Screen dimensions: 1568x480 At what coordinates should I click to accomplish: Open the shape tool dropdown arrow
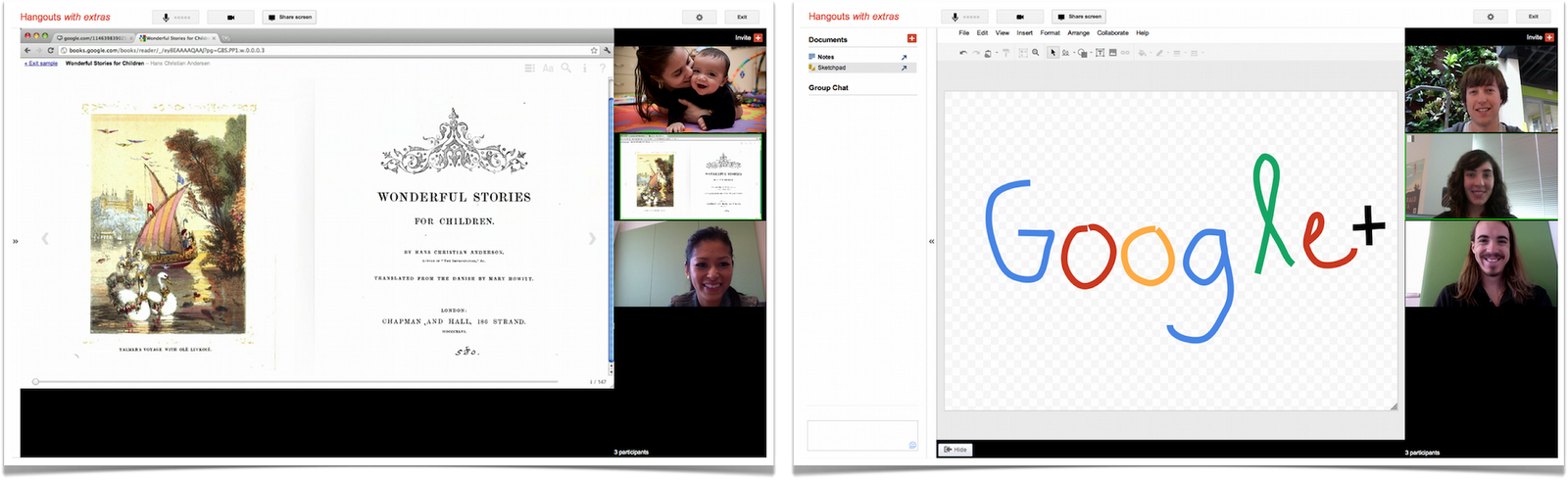click(1090, 53)
